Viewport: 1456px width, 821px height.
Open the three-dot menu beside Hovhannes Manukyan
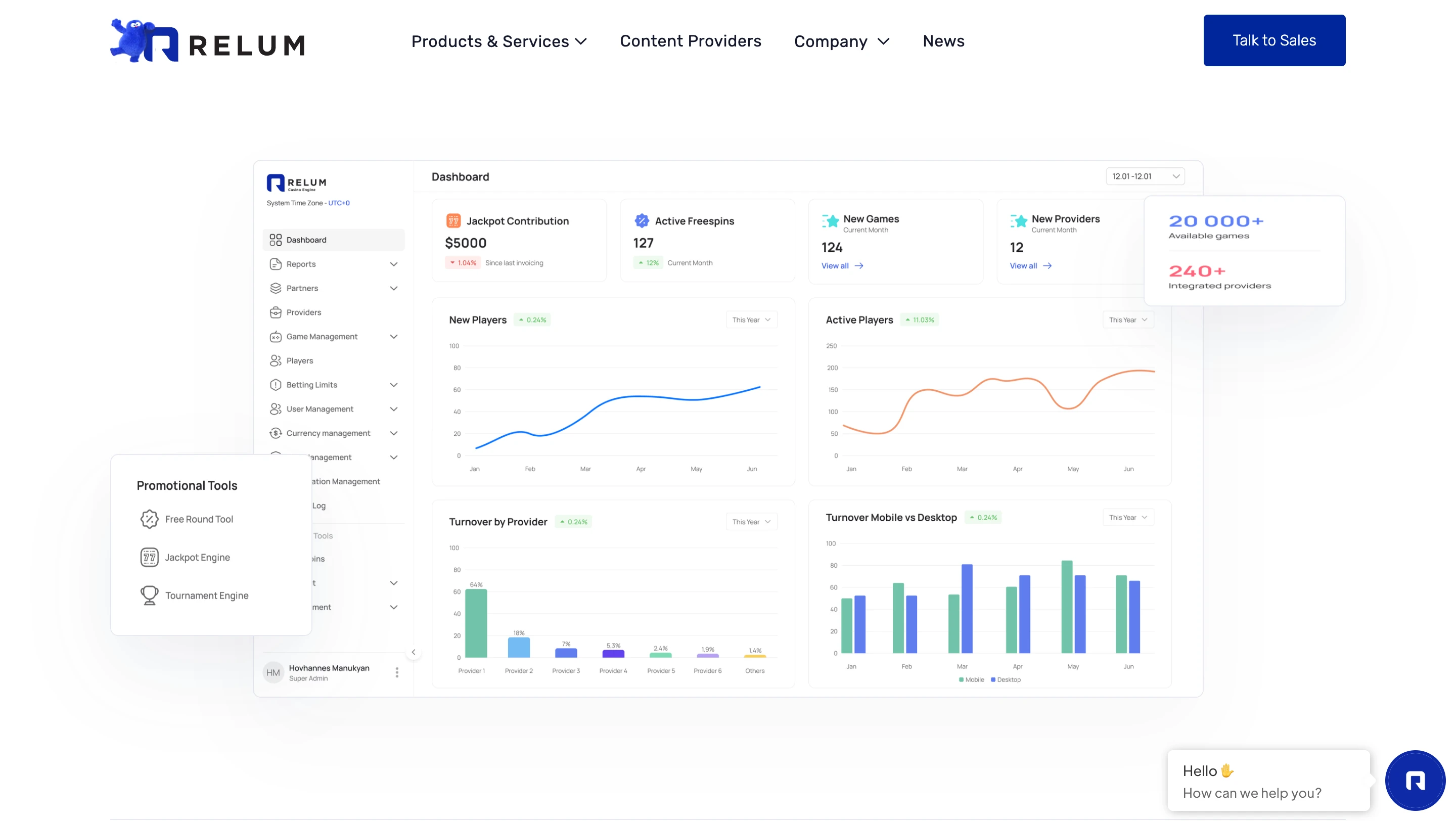coord(397,672)
